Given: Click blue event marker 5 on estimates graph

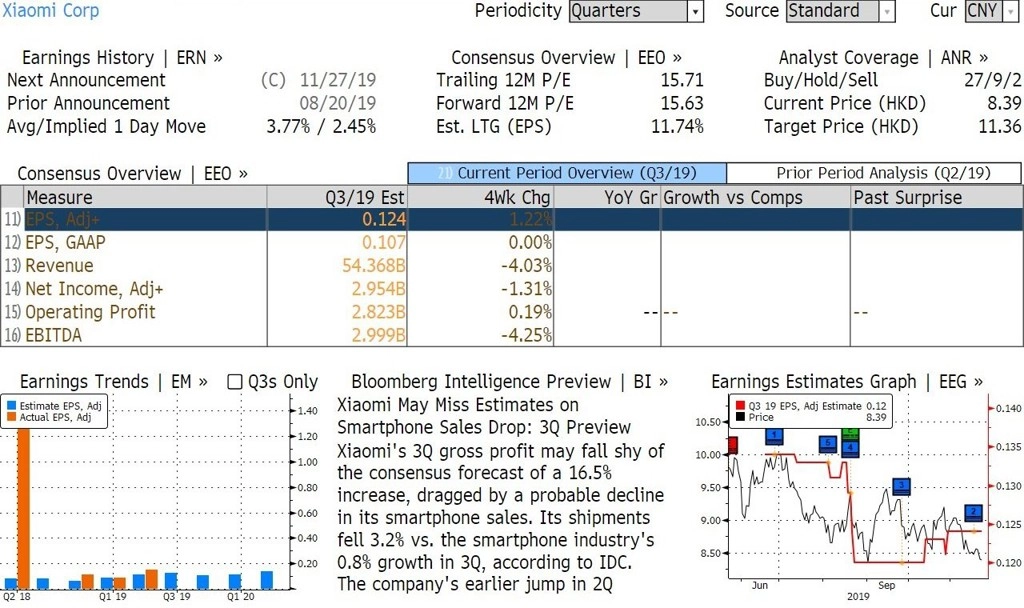Looking at the screenshot, I should coord(828,444).
